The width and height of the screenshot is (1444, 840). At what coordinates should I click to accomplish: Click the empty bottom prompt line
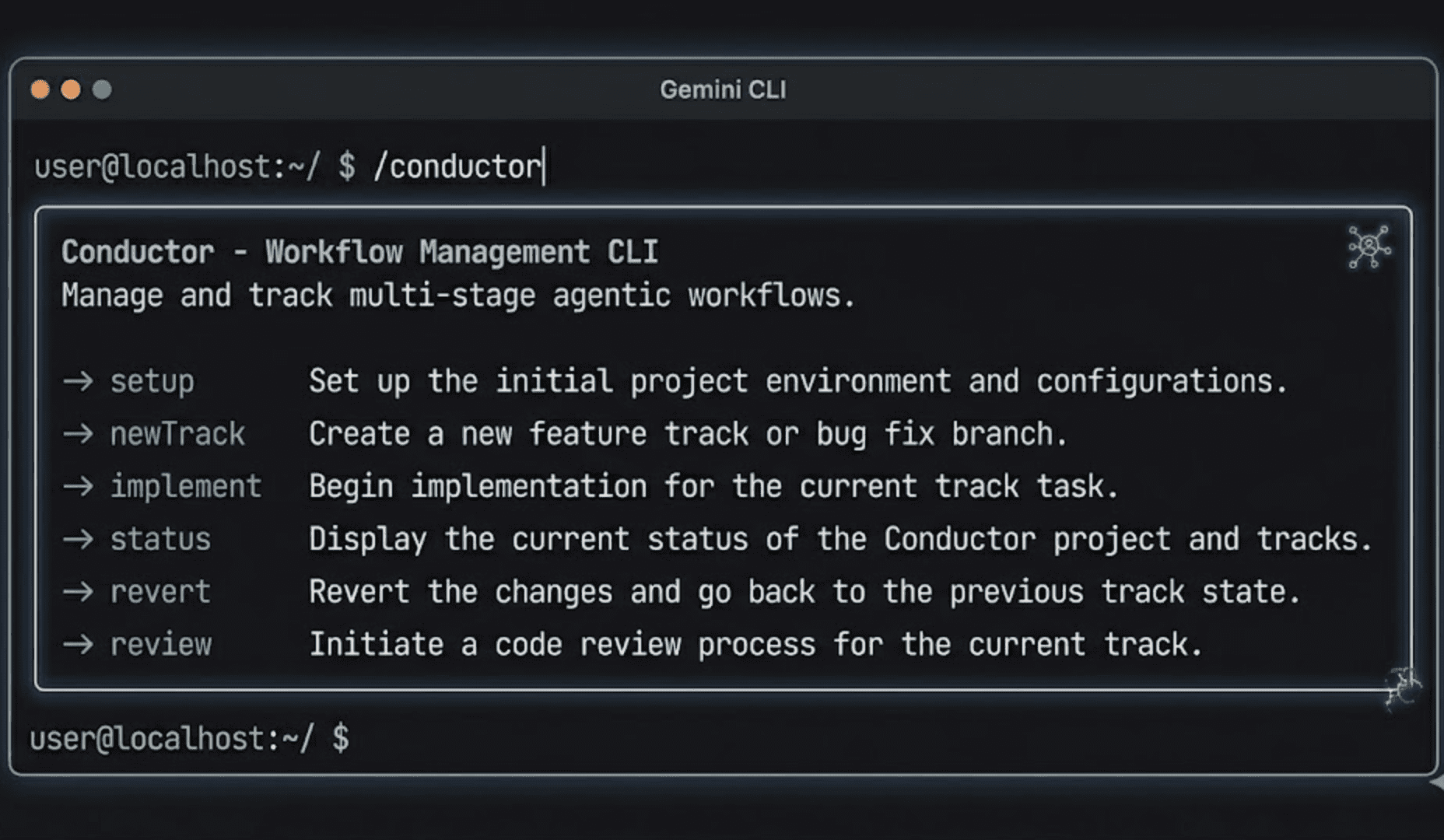pos(190,739)
